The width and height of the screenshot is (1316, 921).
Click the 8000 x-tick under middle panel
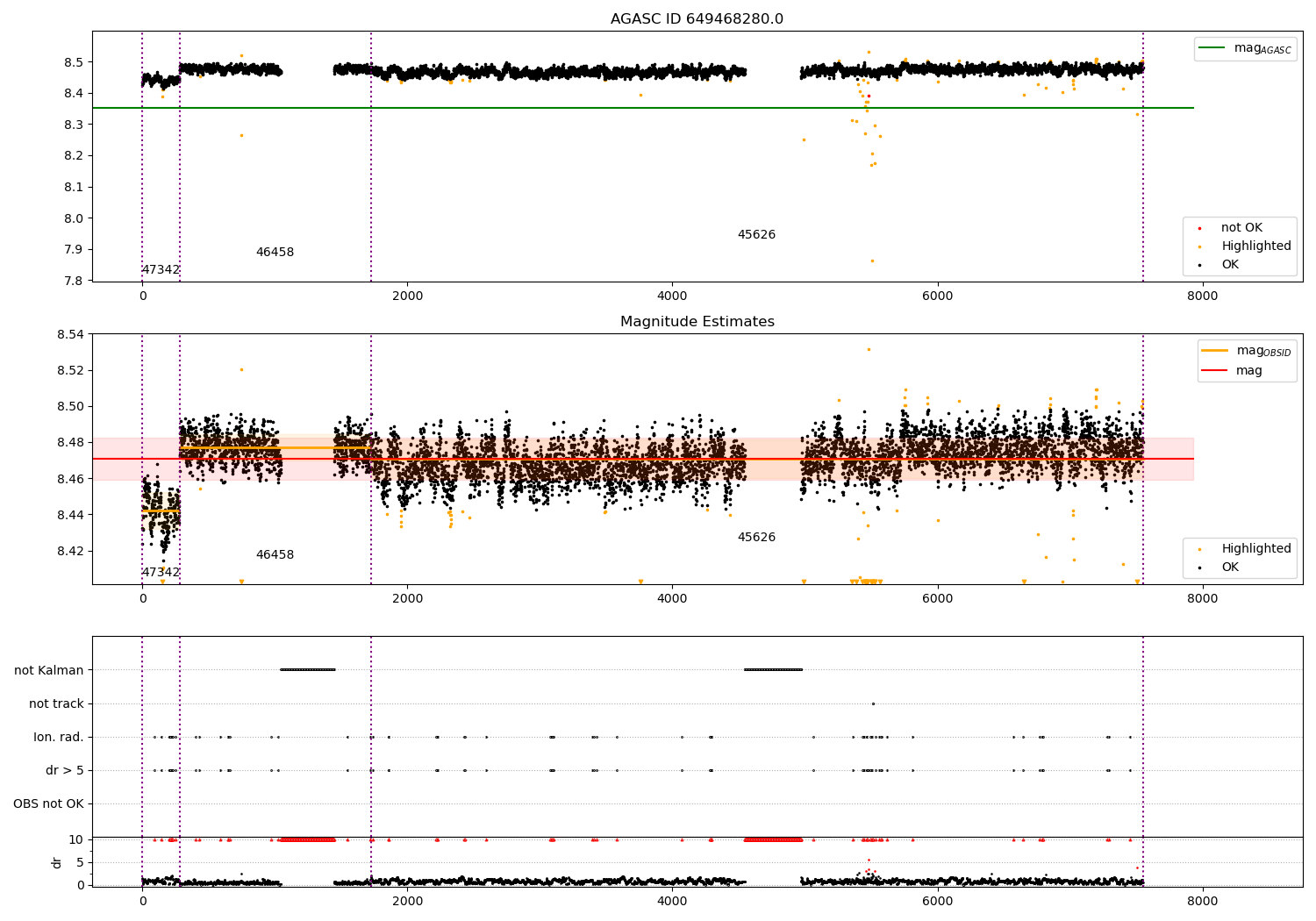pos(1202,599)
